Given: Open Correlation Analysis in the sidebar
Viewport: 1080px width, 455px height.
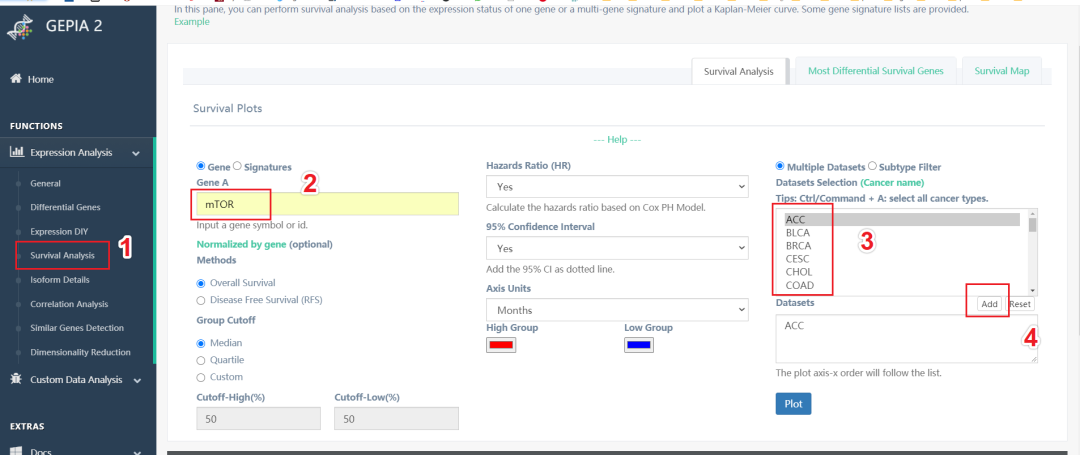Looking at the screenshot, I should [69, 304].
